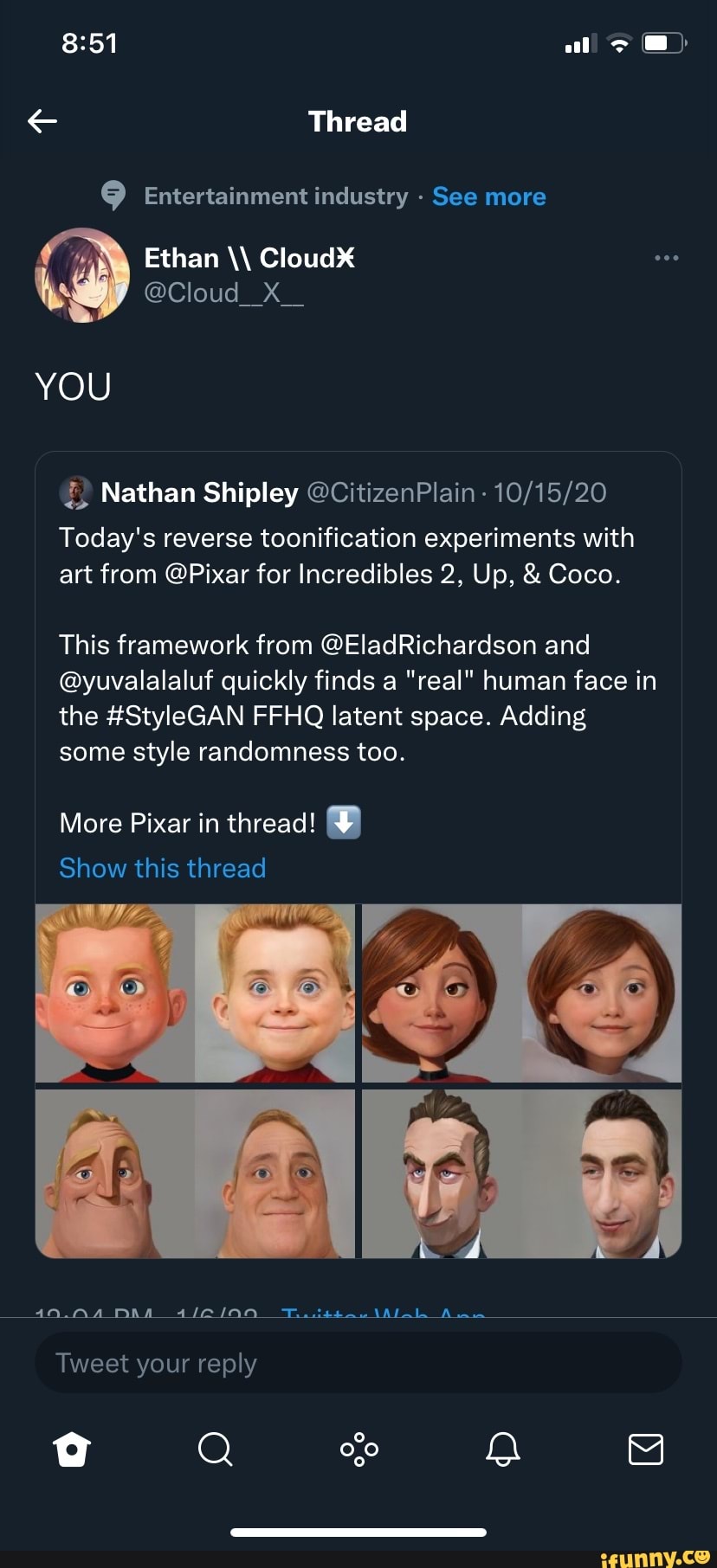The height and width of the screenshot is (1568, 717).
Task: Open the Dash Incredibles comparison image
Action: pos(195,993)
